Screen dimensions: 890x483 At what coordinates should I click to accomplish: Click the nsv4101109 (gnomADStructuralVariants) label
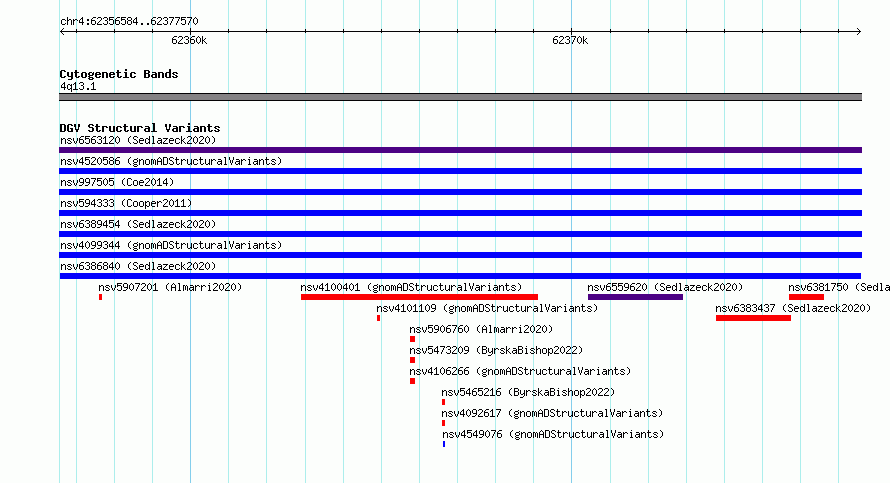click(487, 308)
